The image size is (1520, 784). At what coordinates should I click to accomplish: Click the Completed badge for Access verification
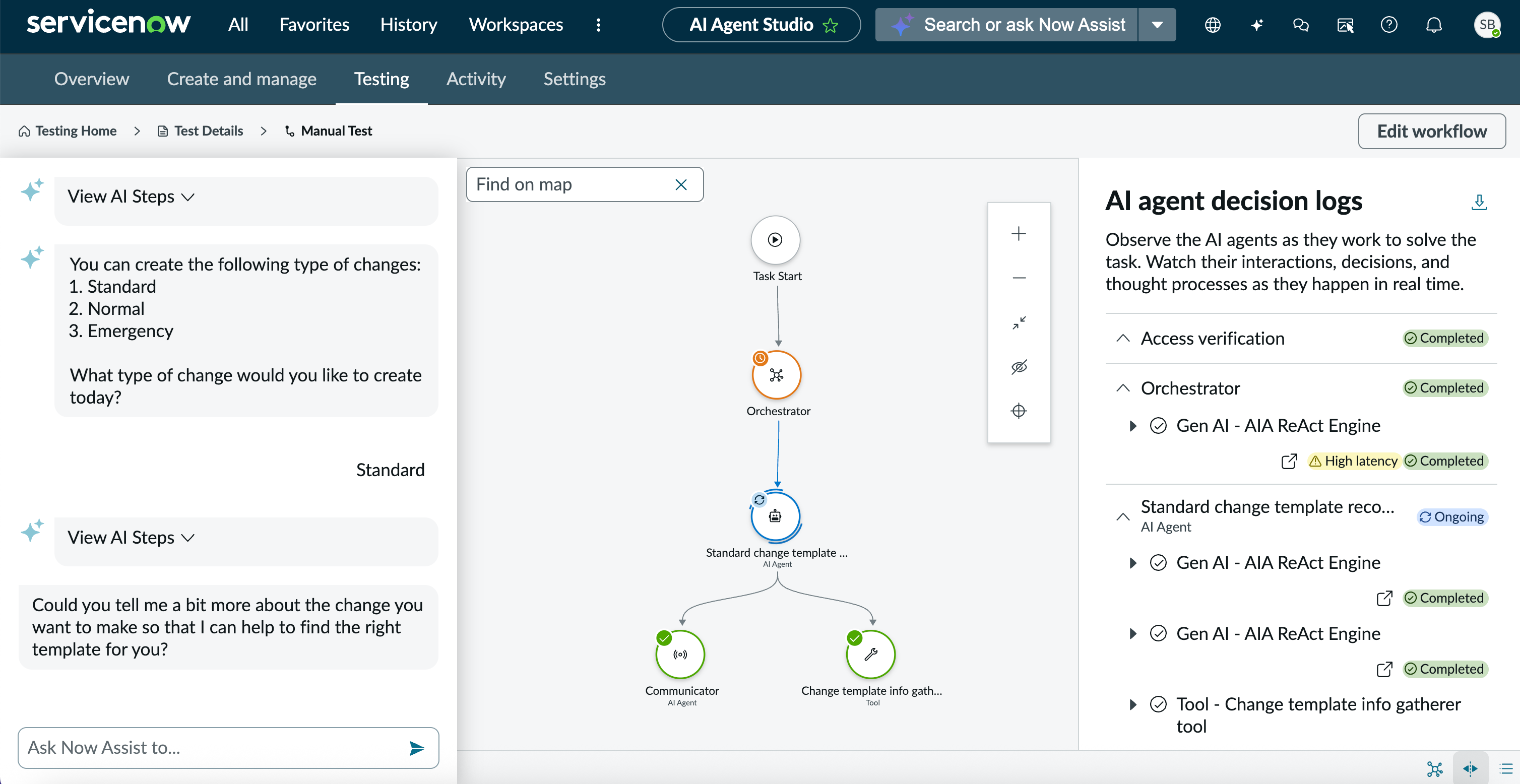tap(1444, 338)
